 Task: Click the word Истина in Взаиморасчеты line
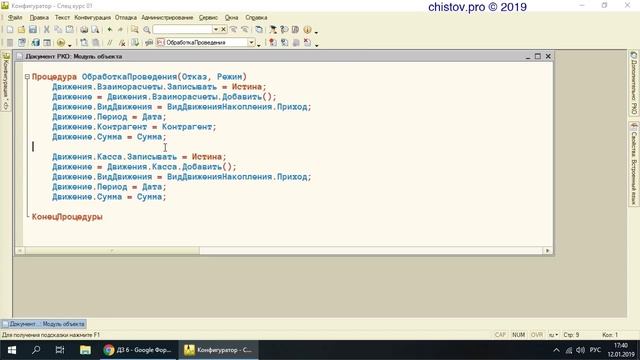click(247, 87)
